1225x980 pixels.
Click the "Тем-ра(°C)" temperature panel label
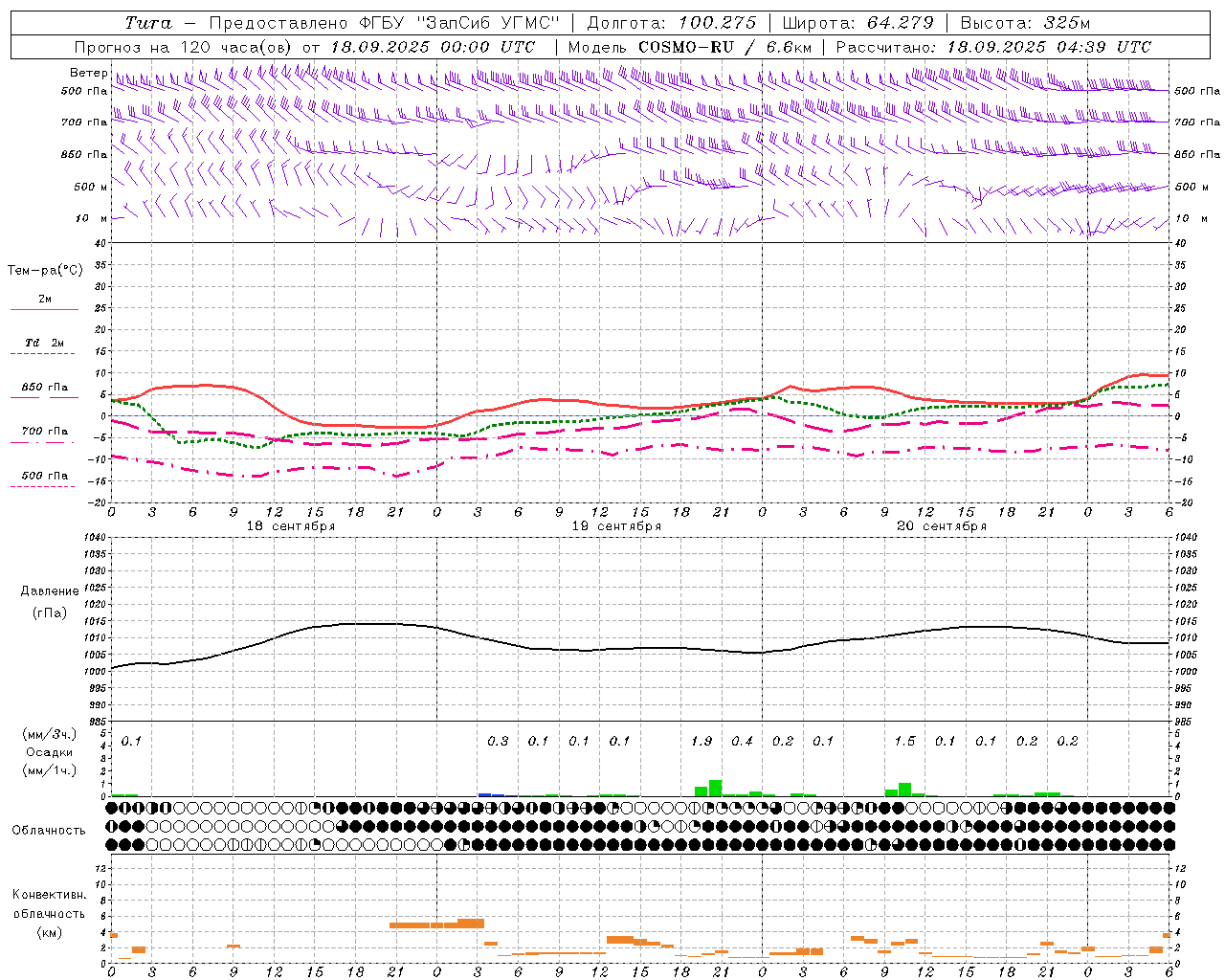point(45,271)
